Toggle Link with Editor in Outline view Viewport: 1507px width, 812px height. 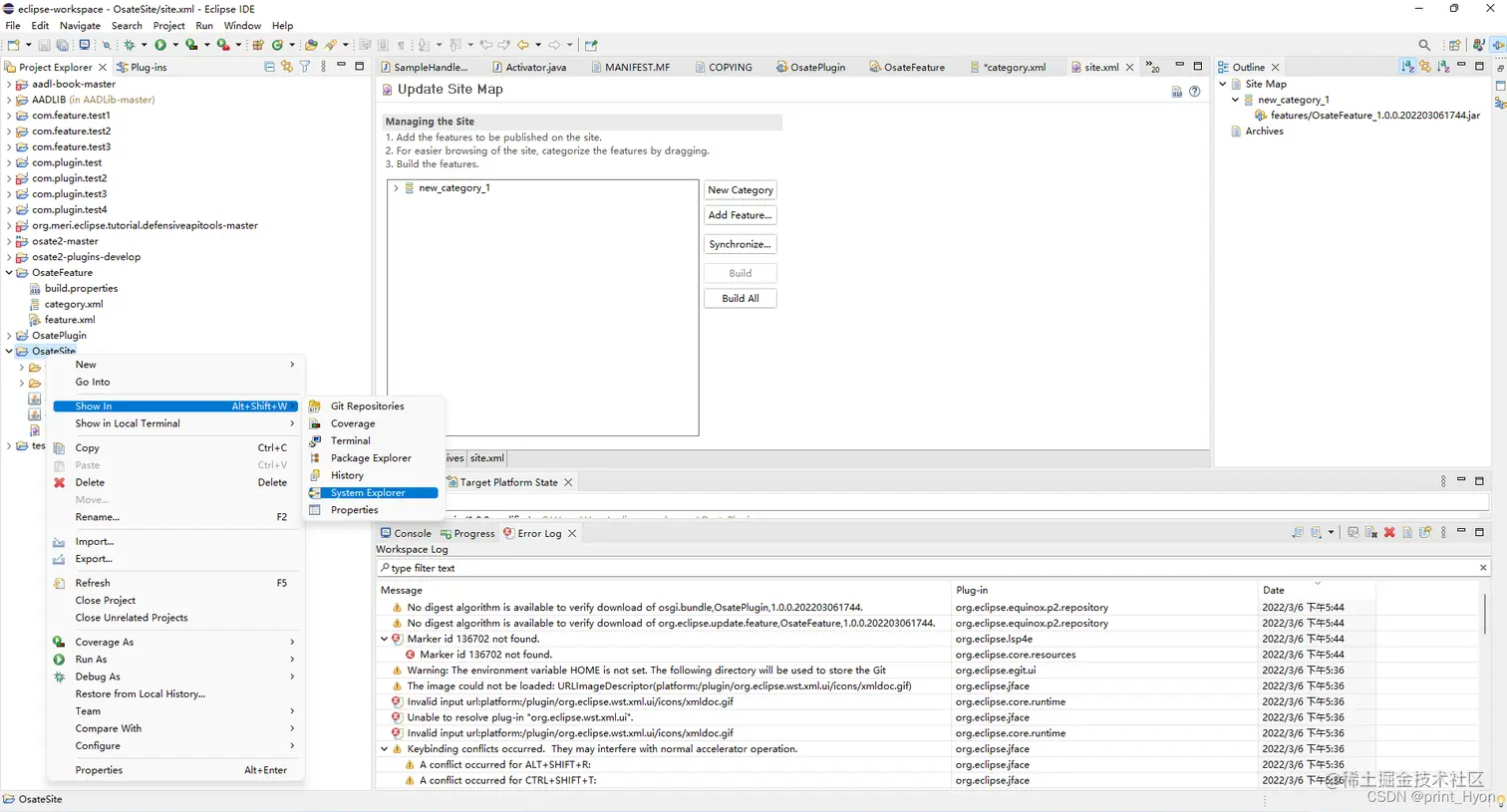(x=1425, y=67)
